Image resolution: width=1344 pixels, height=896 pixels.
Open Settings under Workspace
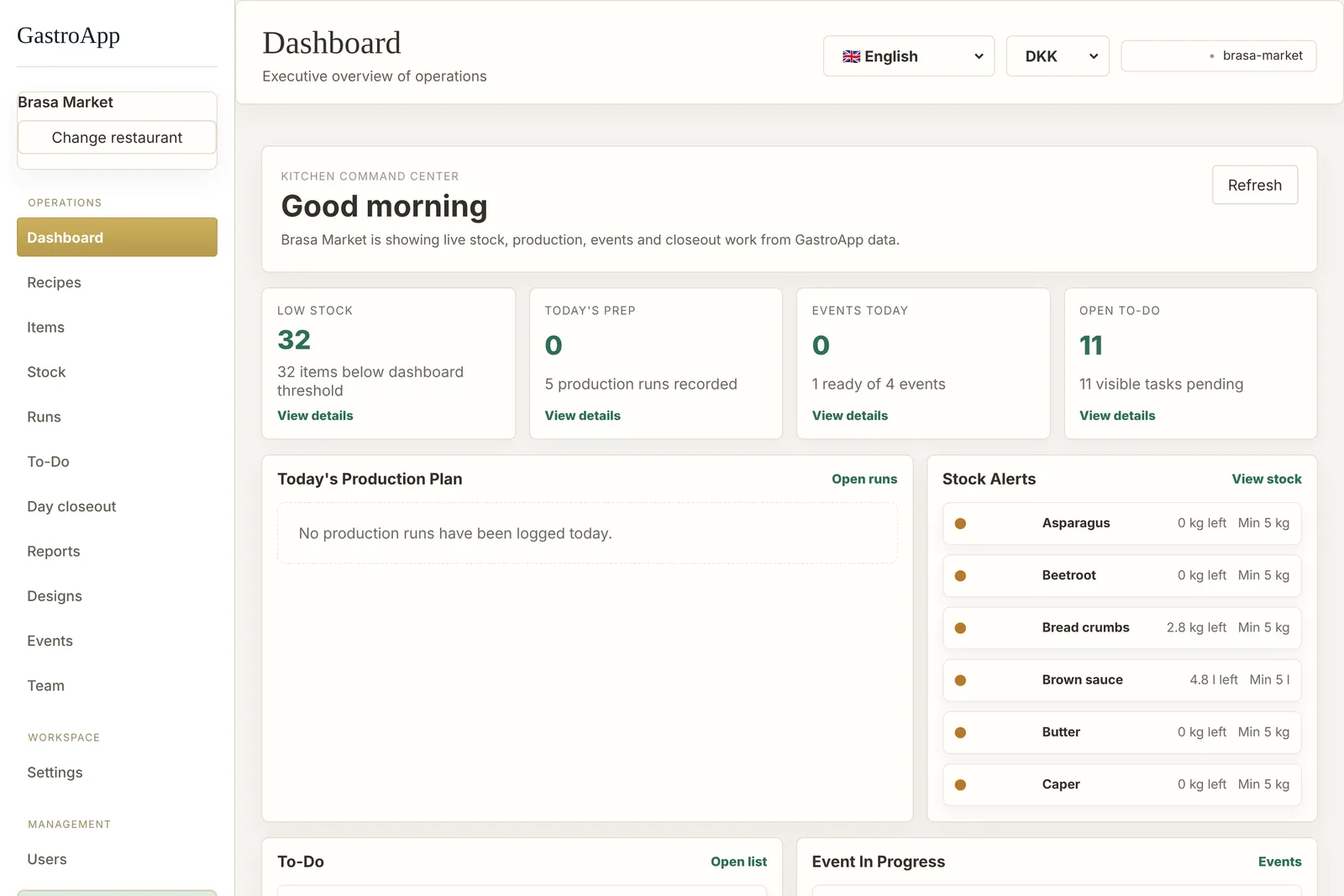tap(117, 773)
